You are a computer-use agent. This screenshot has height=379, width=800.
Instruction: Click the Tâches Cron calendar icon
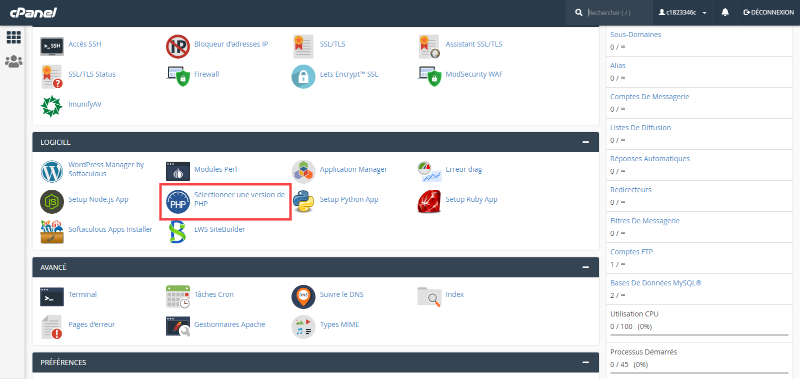(178, 296)
